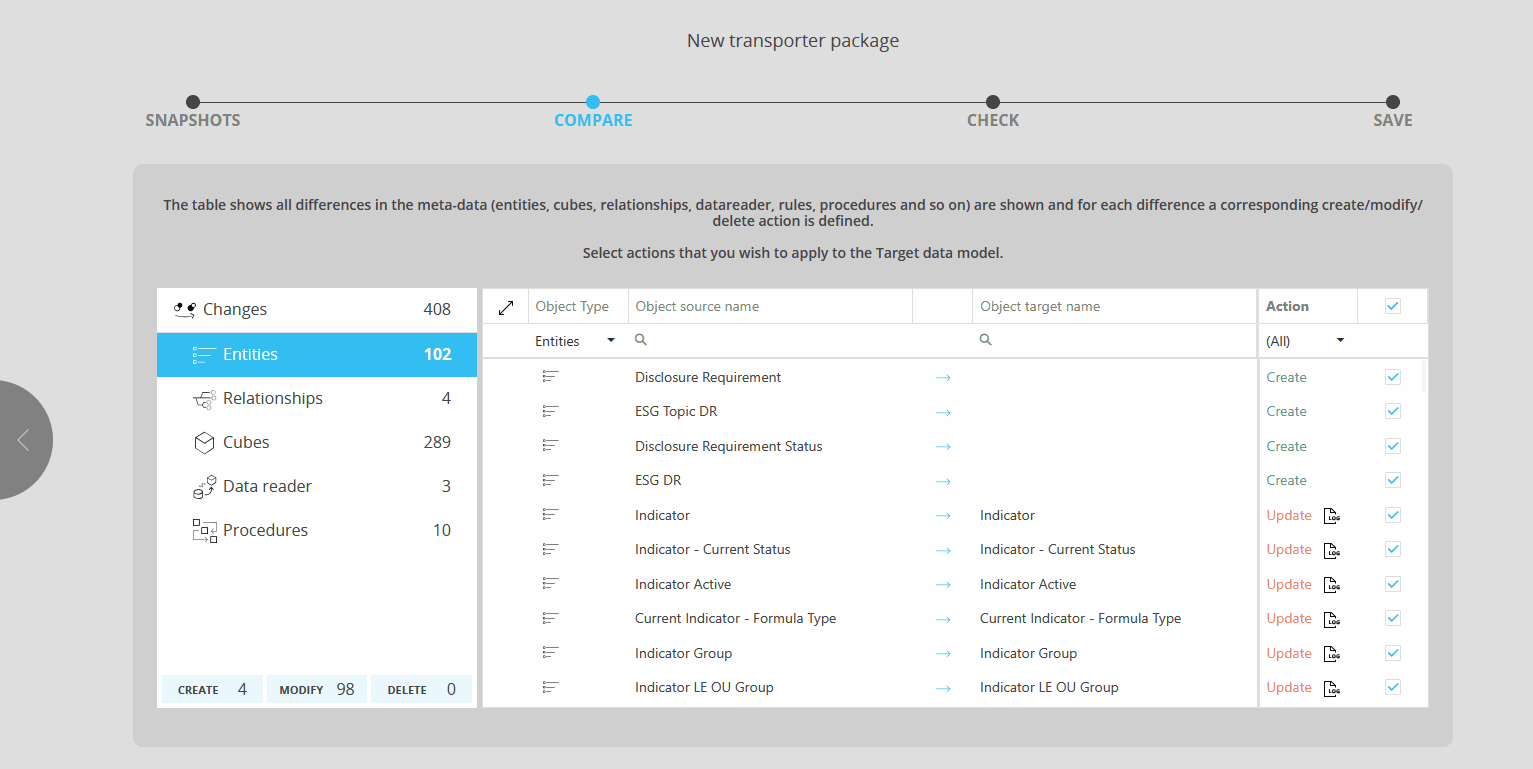Click the expand-table diagonal arrows icon
The image size is (1533, 769).
pyautogui.click(x=506, y=307)
